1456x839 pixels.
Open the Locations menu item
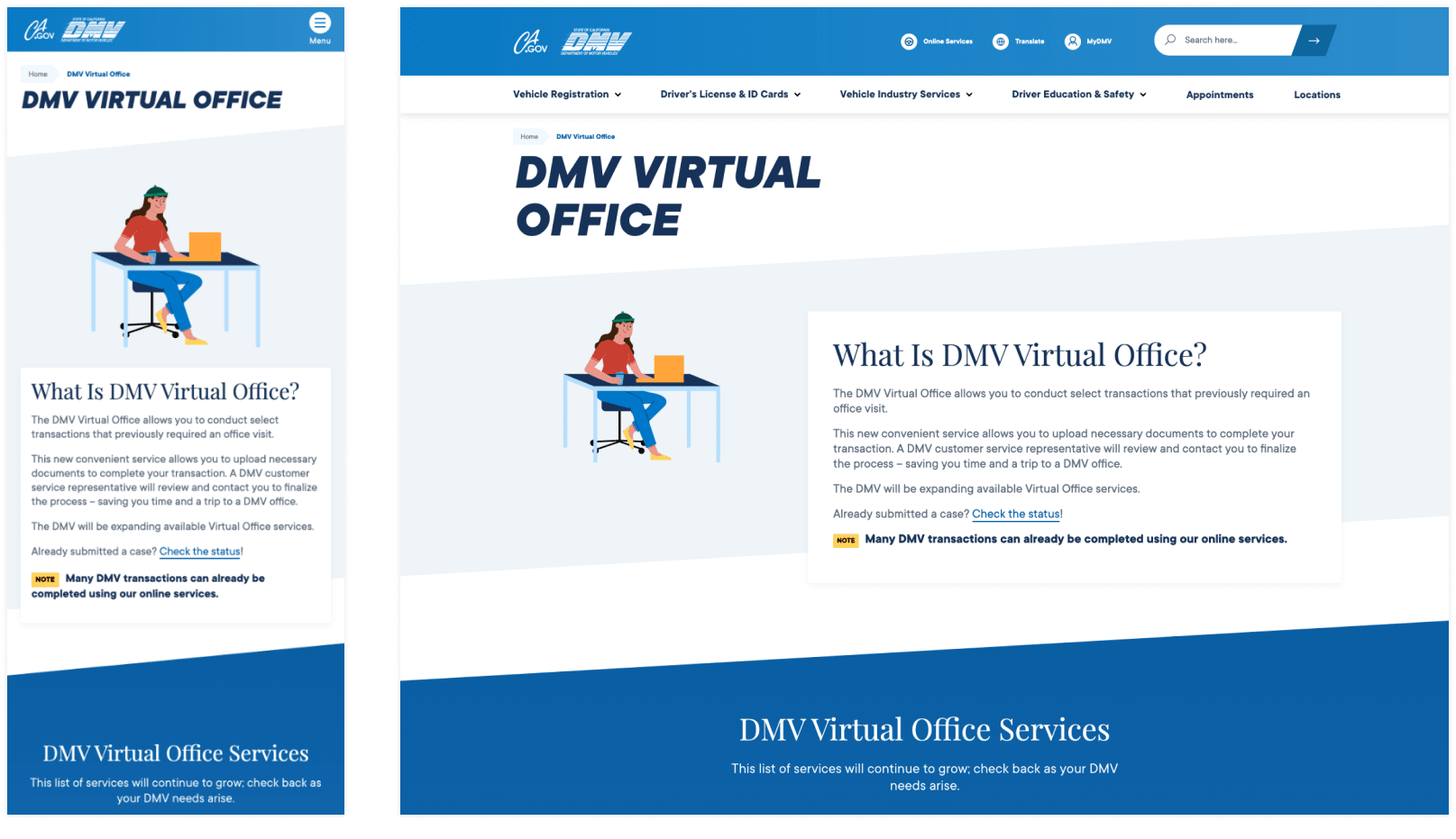[x=1317, y=95]
